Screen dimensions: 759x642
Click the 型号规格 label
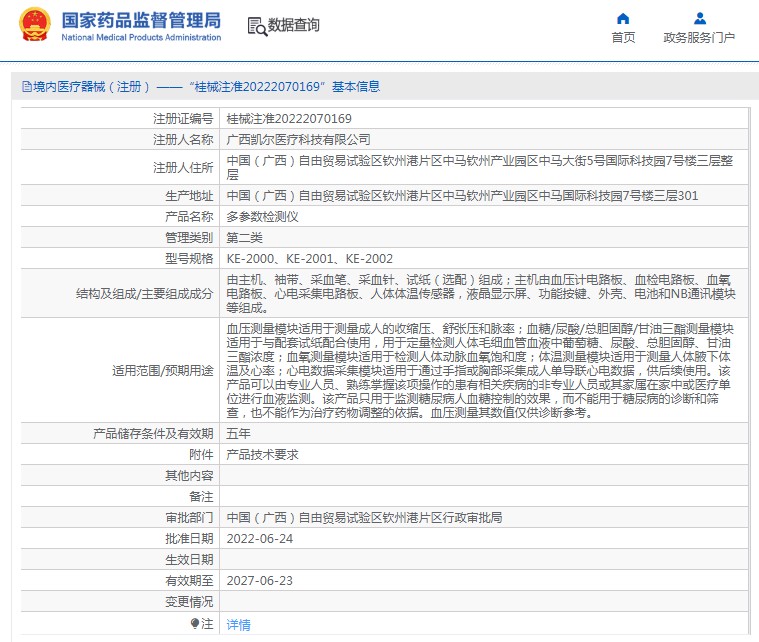(x=189, y=259)
